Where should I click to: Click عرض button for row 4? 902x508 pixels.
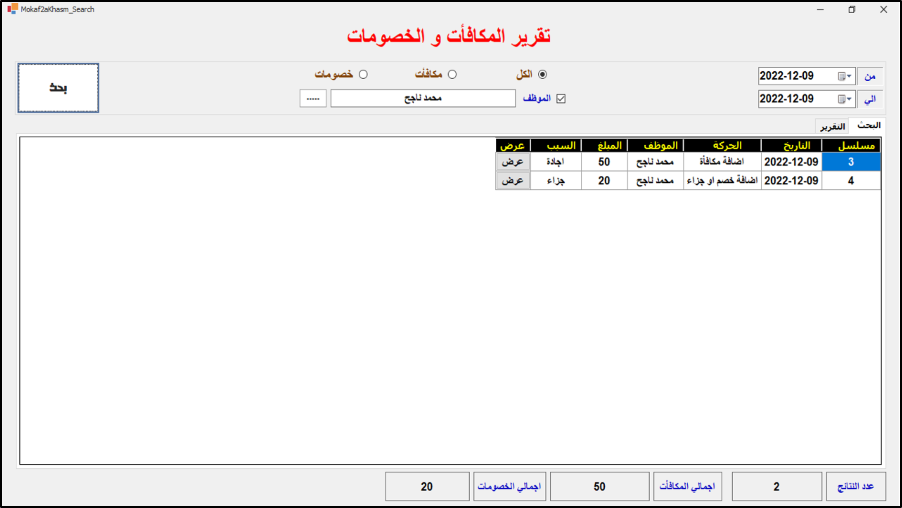tap(512, 181)
